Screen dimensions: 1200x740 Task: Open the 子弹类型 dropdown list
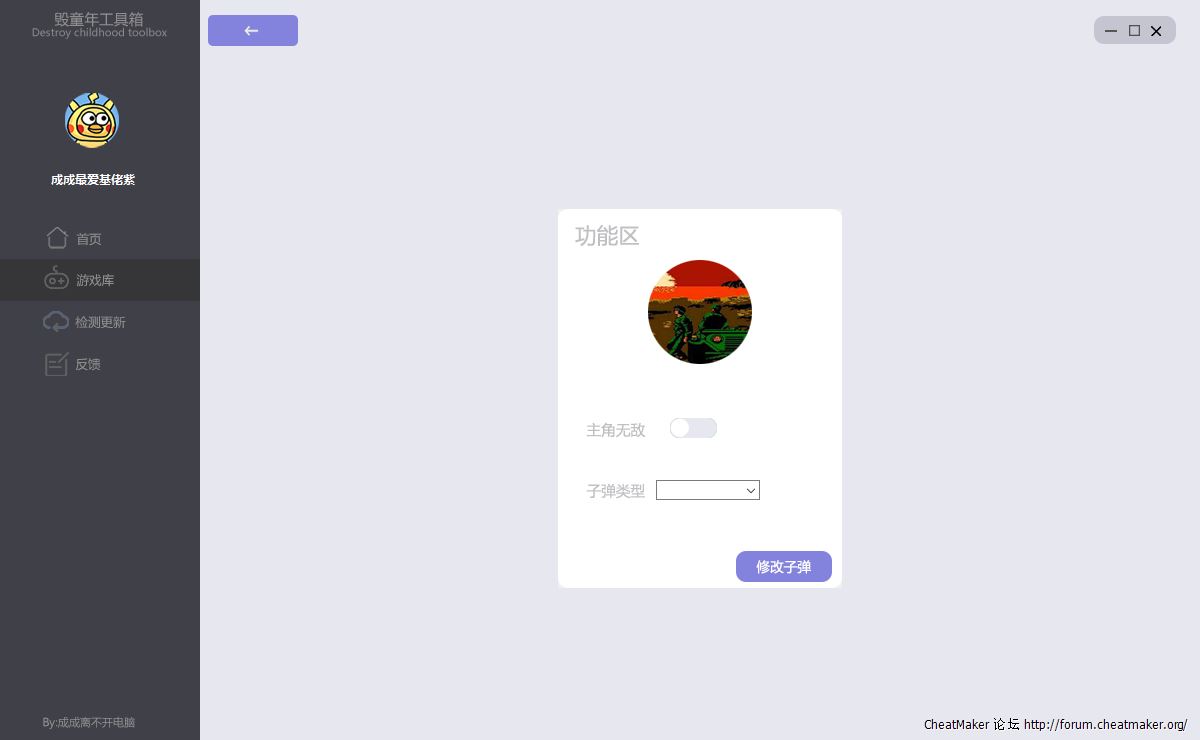click(708, 490)
